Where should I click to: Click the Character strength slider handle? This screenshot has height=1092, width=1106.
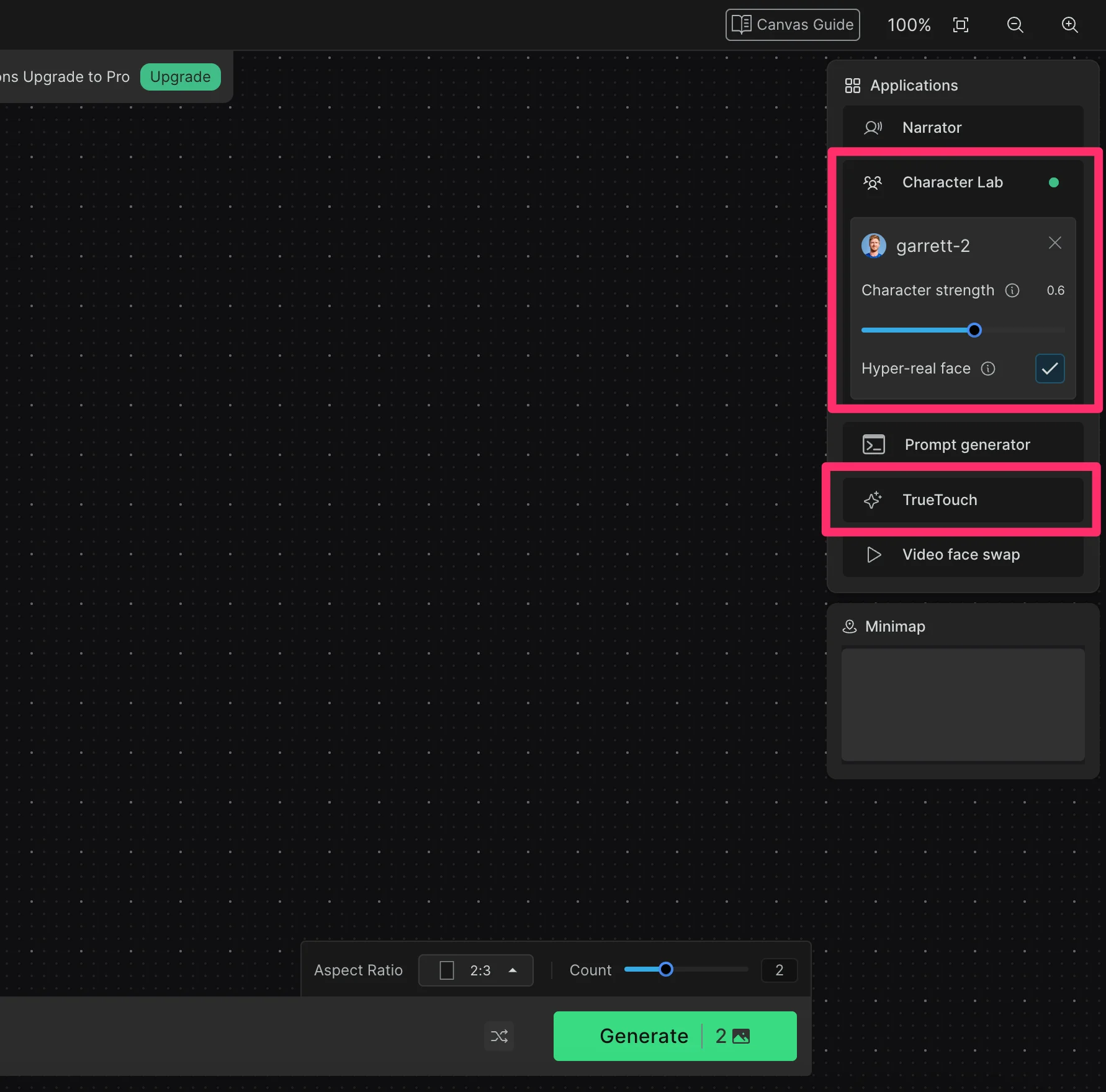[974, 330]
